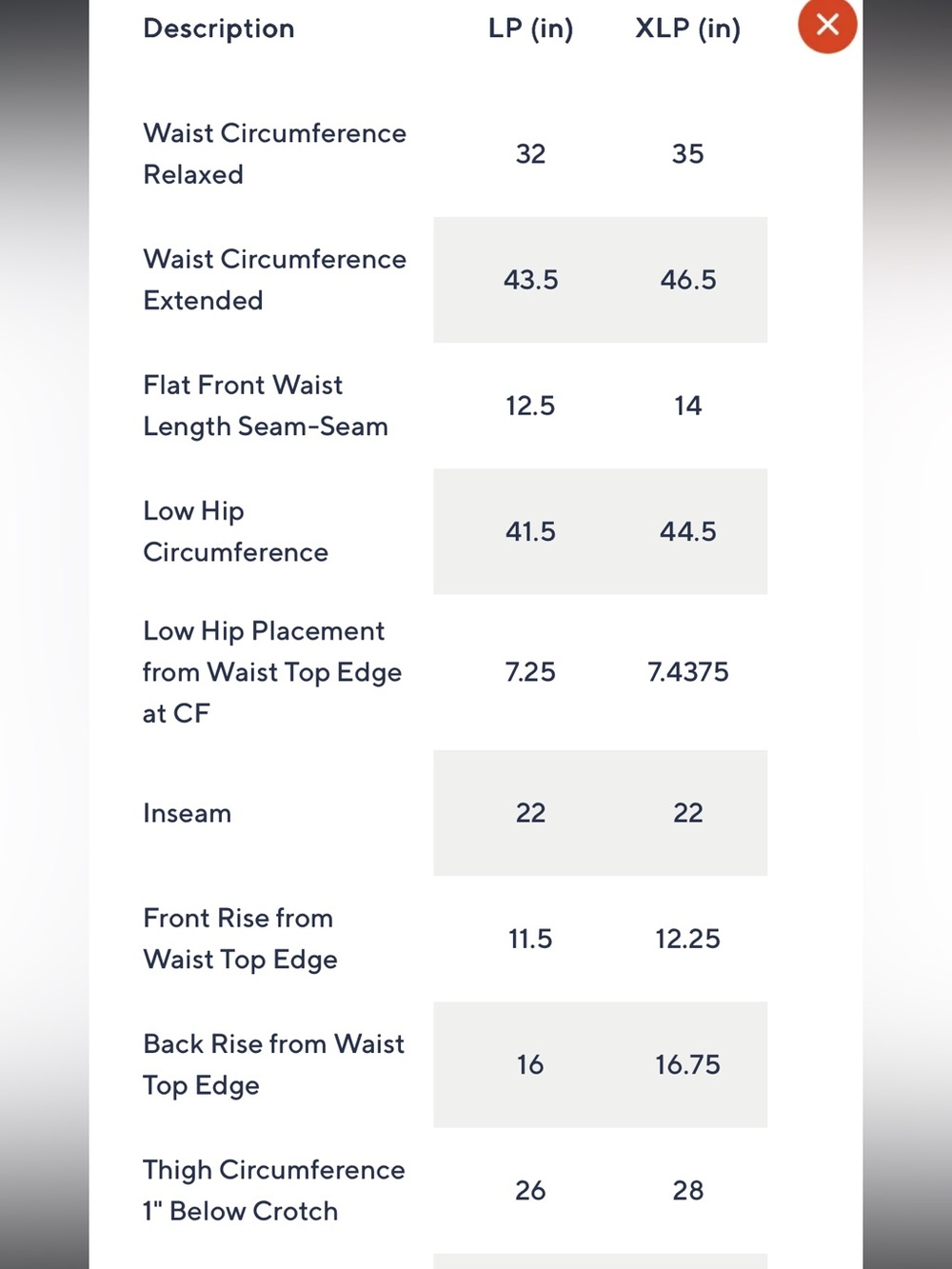
Task: Select the 7.4375 low hip placement value
Action: [x=687, y=672]
